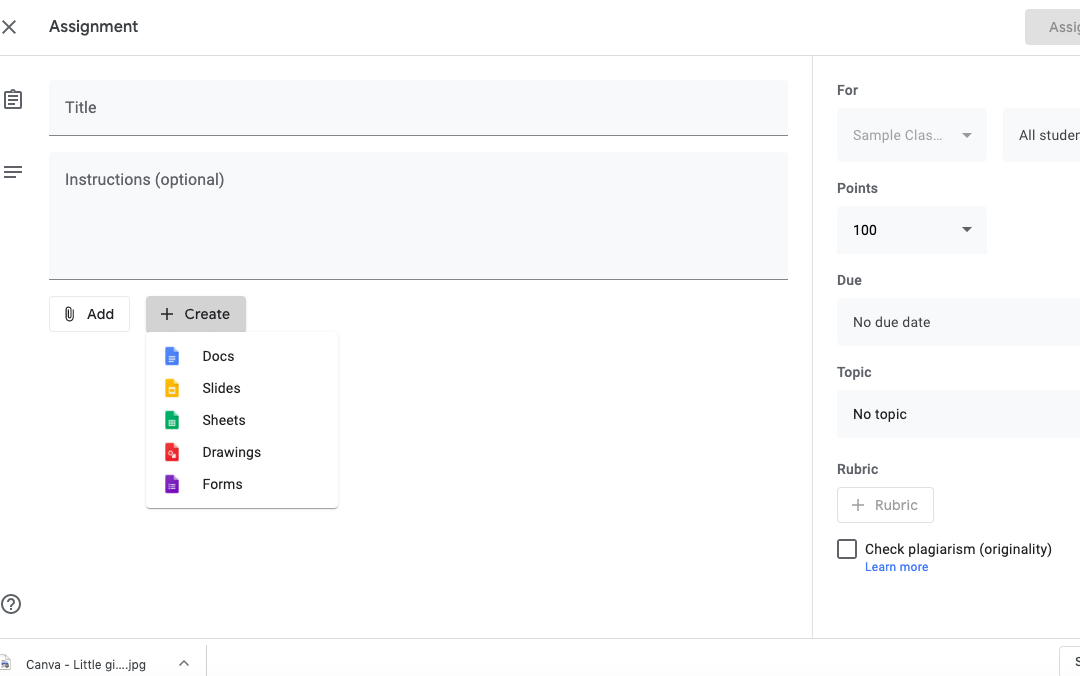Expand the Canva download item chevron
The width and height of the screenshot is (1080, 676).
pyautogui.click(x=184, y=664)
